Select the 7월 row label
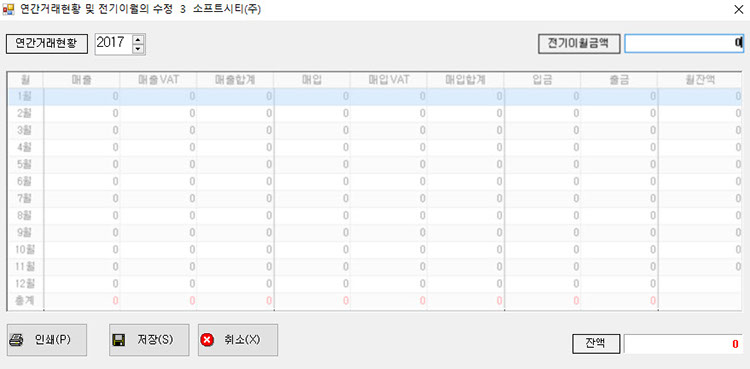Viewport: 750px width, 369px height. [x=25, y=198]
